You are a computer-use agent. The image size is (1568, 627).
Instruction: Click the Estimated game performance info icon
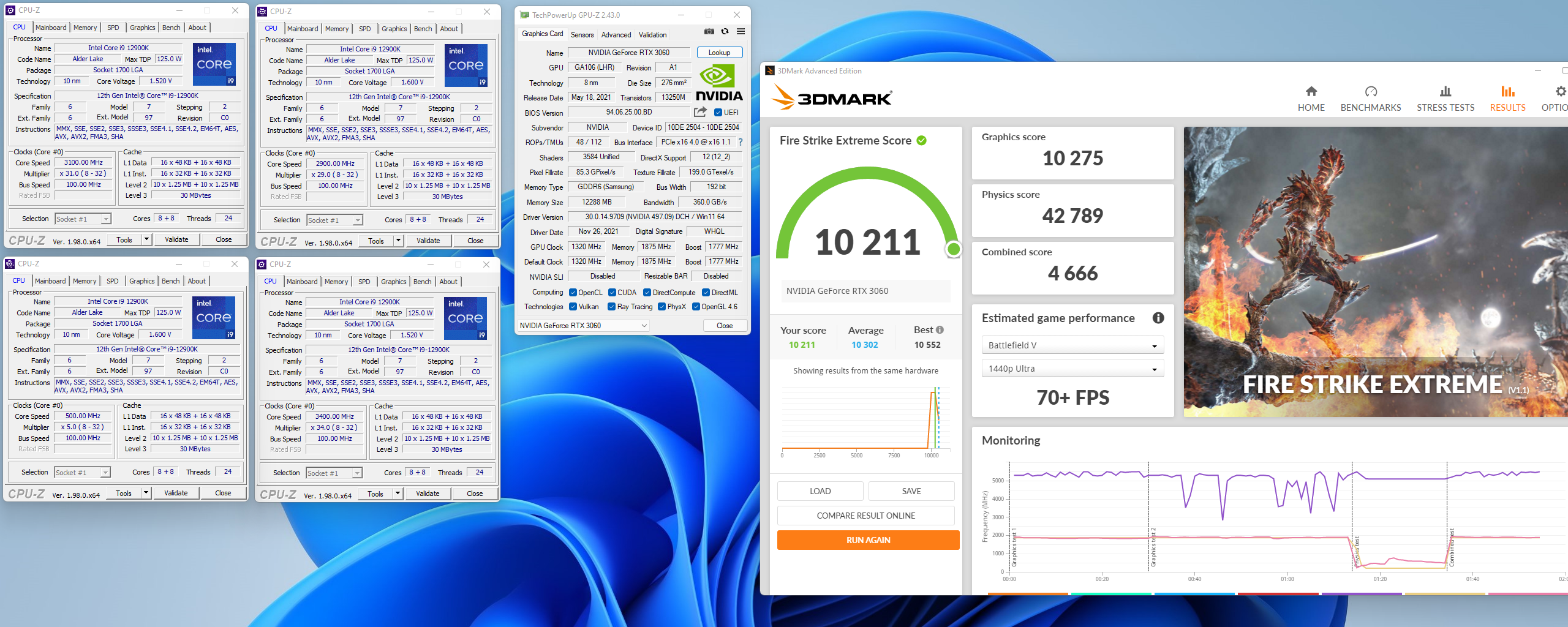click(x=1158, y=318)
